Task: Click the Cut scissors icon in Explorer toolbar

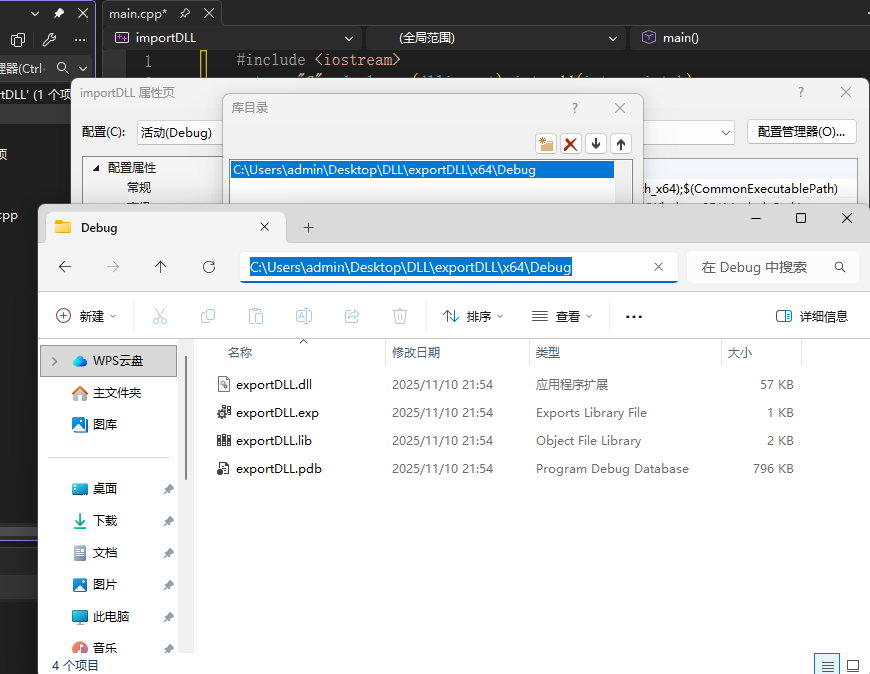Action: [160, 316]
